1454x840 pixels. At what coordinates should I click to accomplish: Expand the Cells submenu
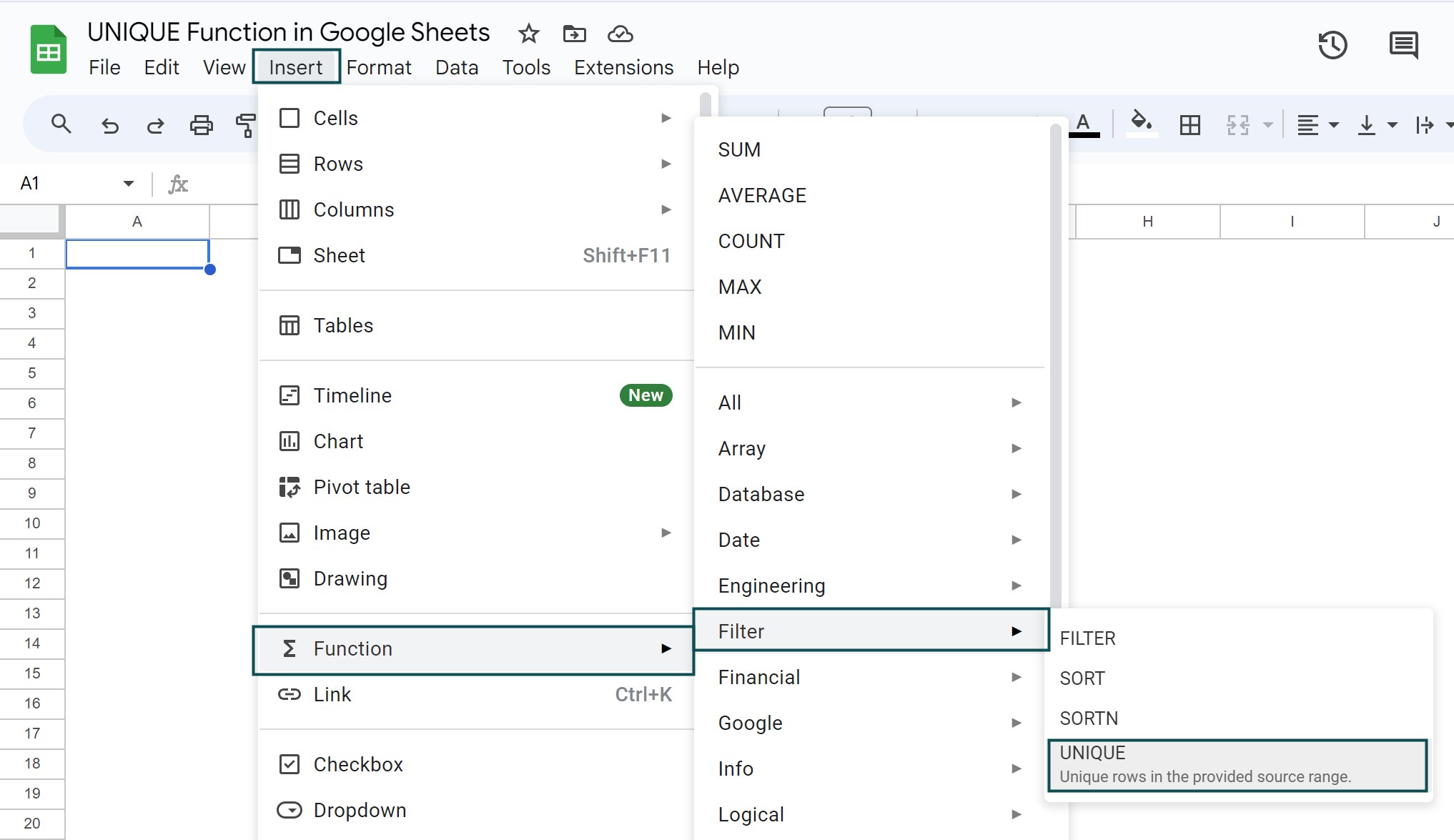click(x=476, y=118)
